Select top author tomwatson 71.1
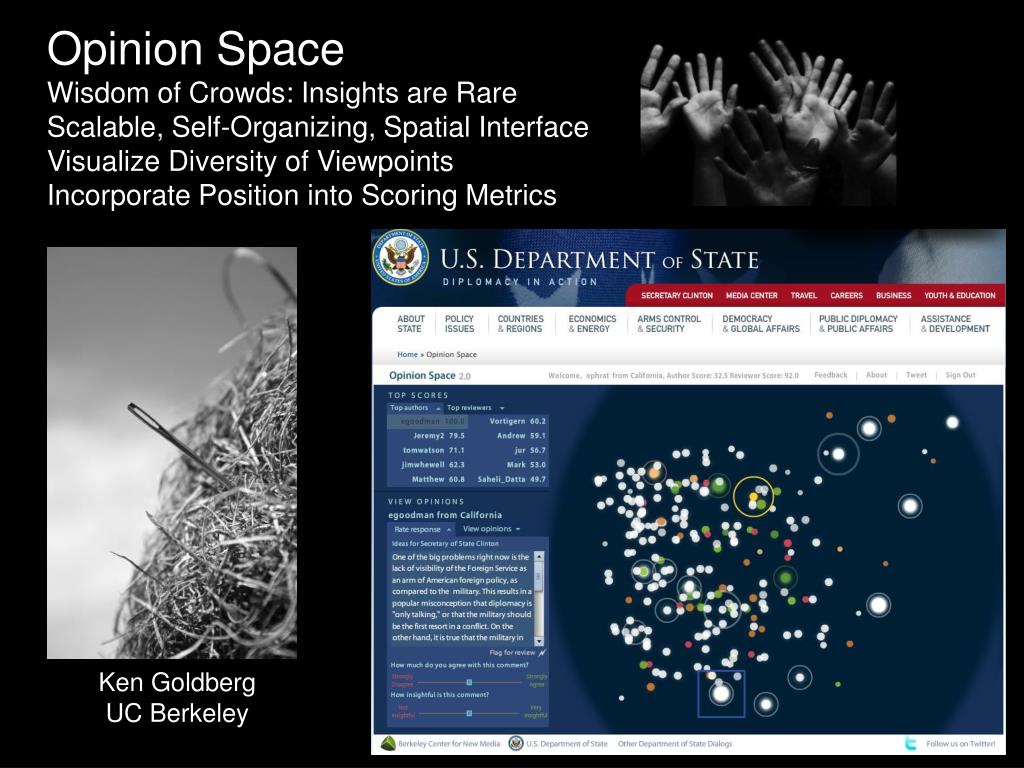1024x768 pixels. tap(434, 451)
